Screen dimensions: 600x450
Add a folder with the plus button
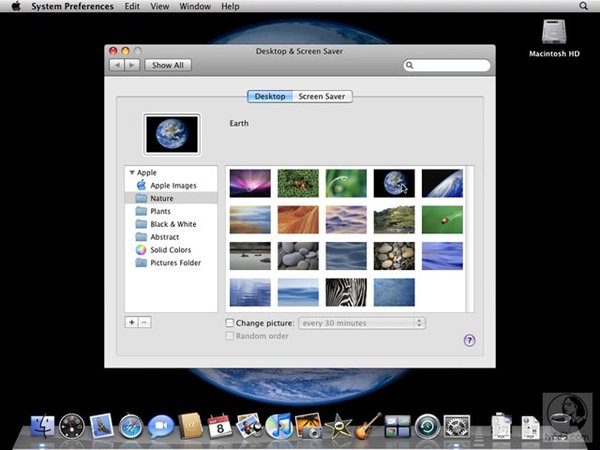[132, 322]
